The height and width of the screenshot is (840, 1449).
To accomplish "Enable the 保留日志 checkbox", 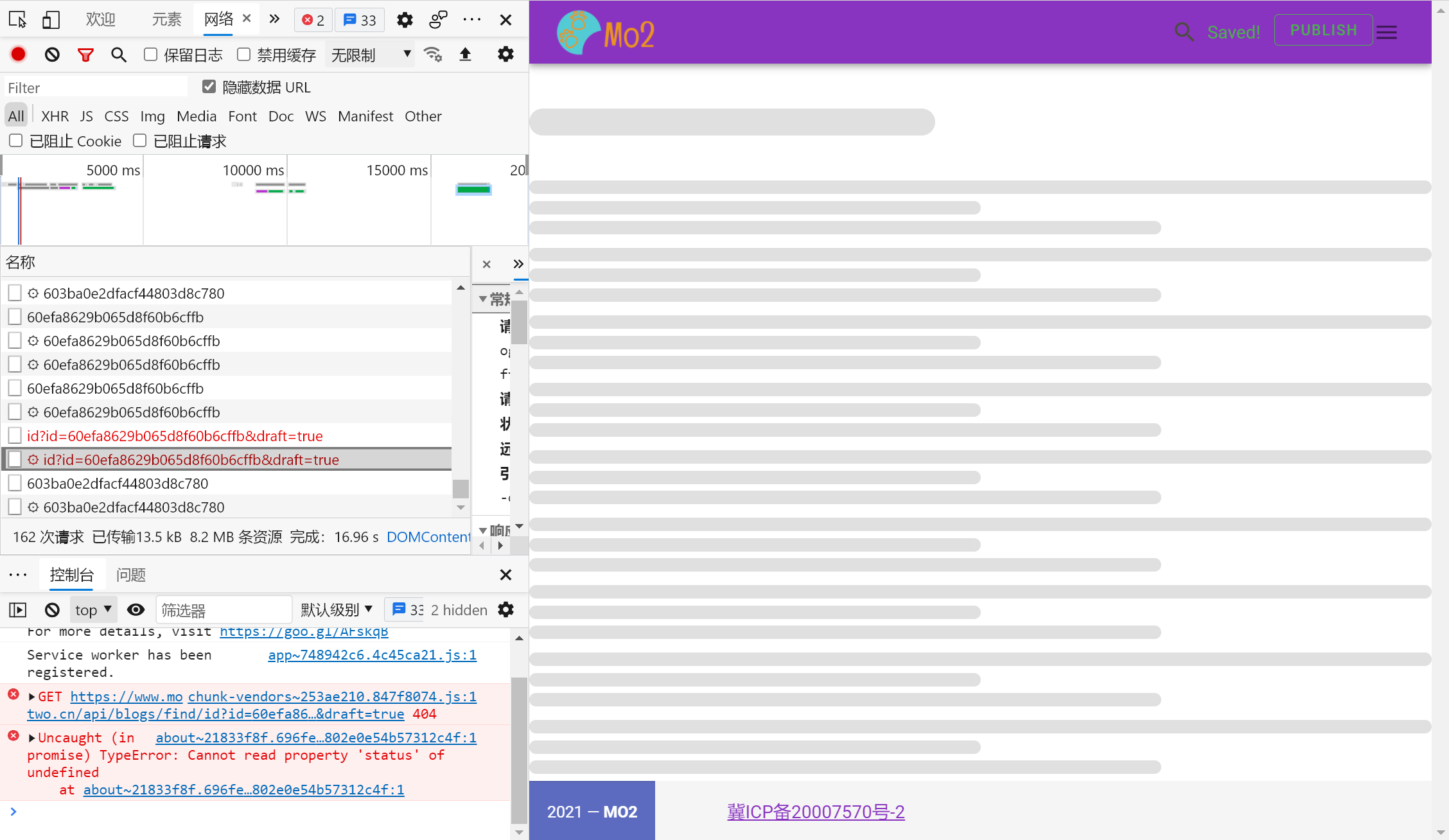I will (x=150, y=55).
